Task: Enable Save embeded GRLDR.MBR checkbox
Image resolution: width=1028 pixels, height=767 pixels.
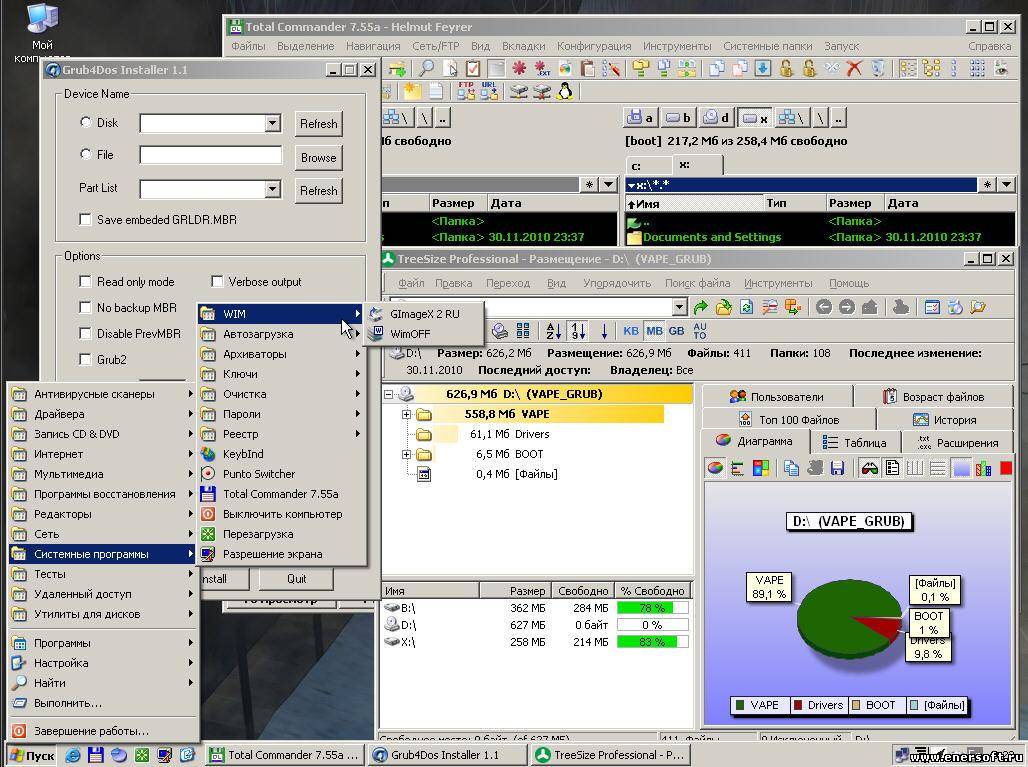Action: coord(85,219)
